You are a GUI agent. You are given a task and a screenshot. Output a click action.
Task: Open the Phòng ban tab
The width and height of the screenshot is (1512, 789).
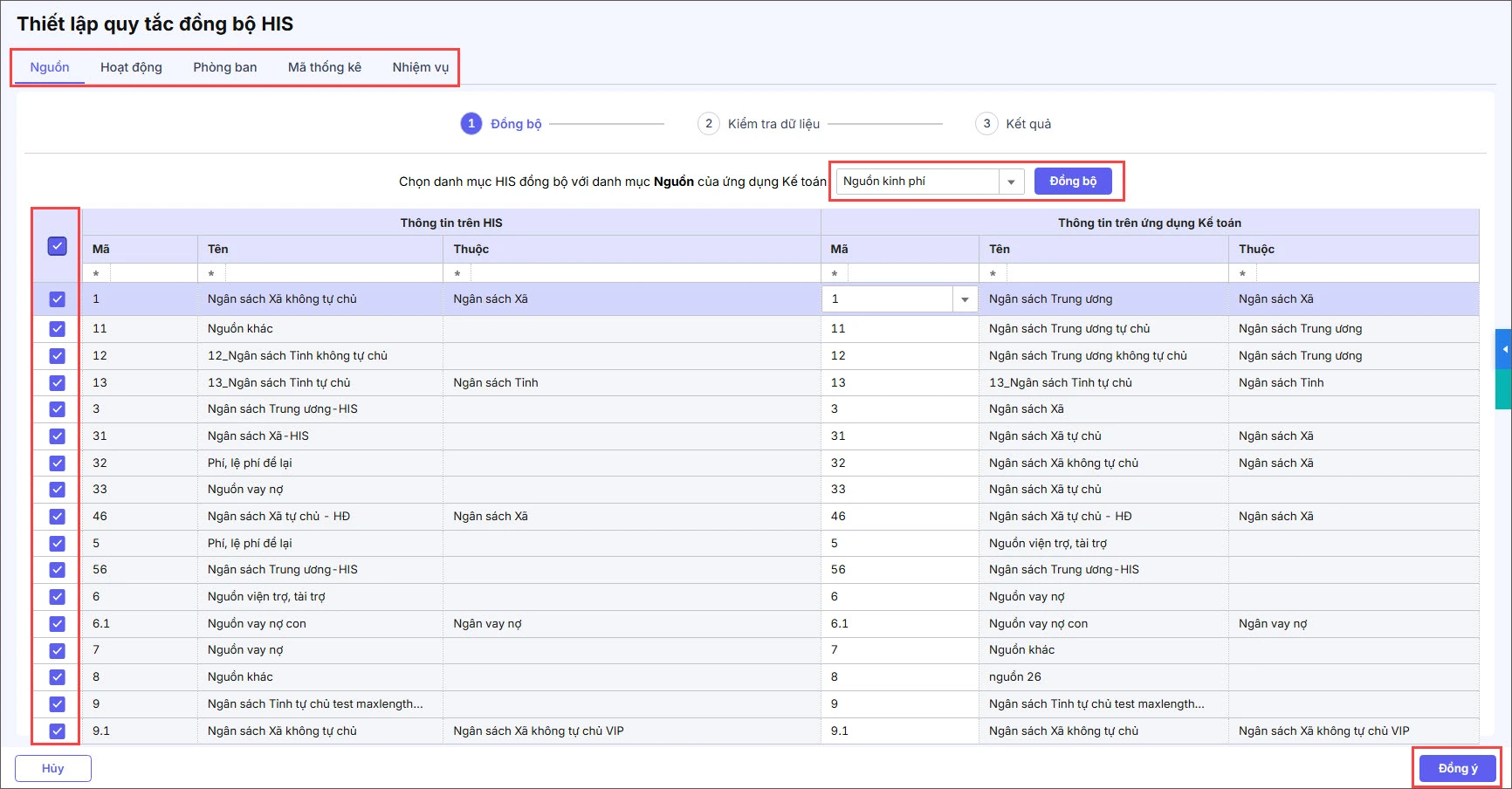click(225, 67)
